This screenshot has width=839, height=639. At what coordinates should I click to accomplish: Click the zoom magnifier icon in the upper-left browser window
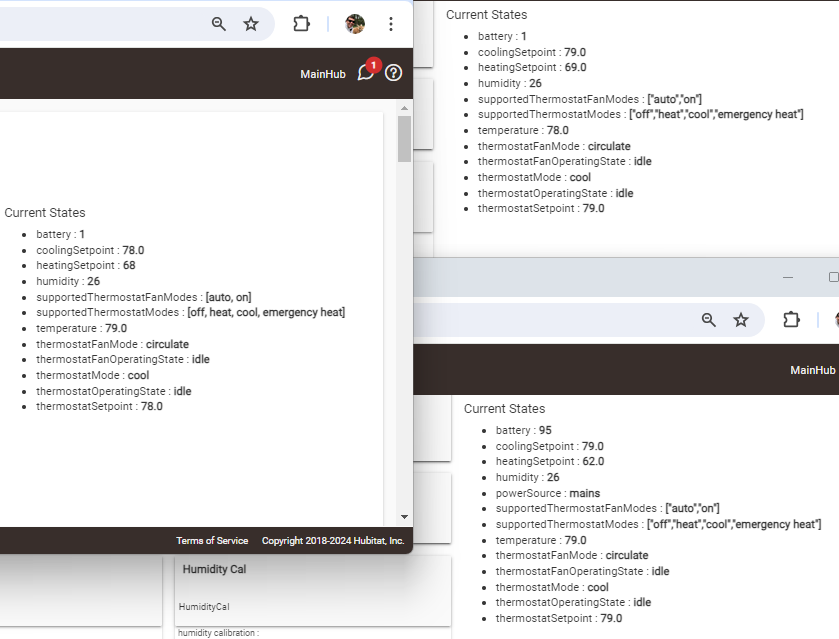point(218,24)
